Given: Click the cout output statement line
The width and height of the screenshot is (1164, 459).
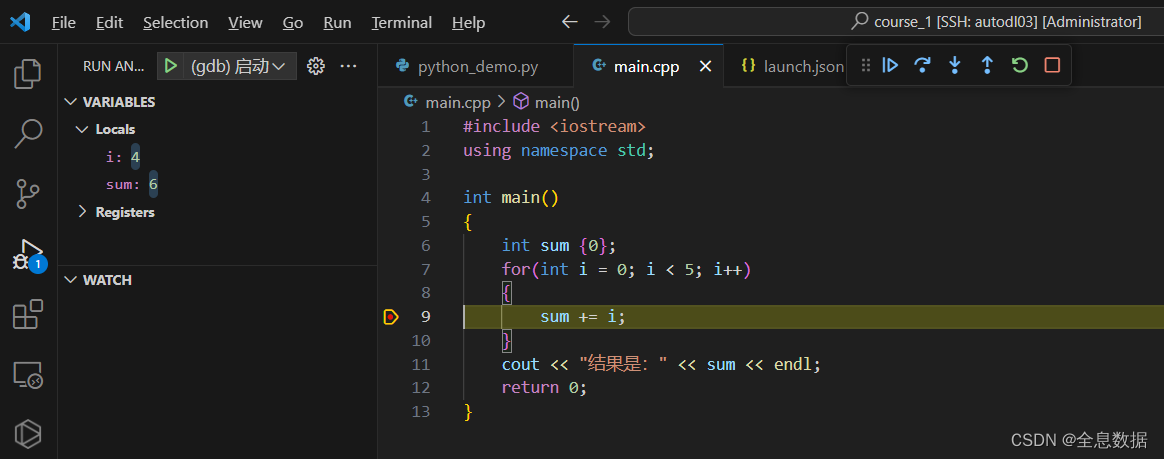Looking at the screenshot, I should tap(661, 365).
